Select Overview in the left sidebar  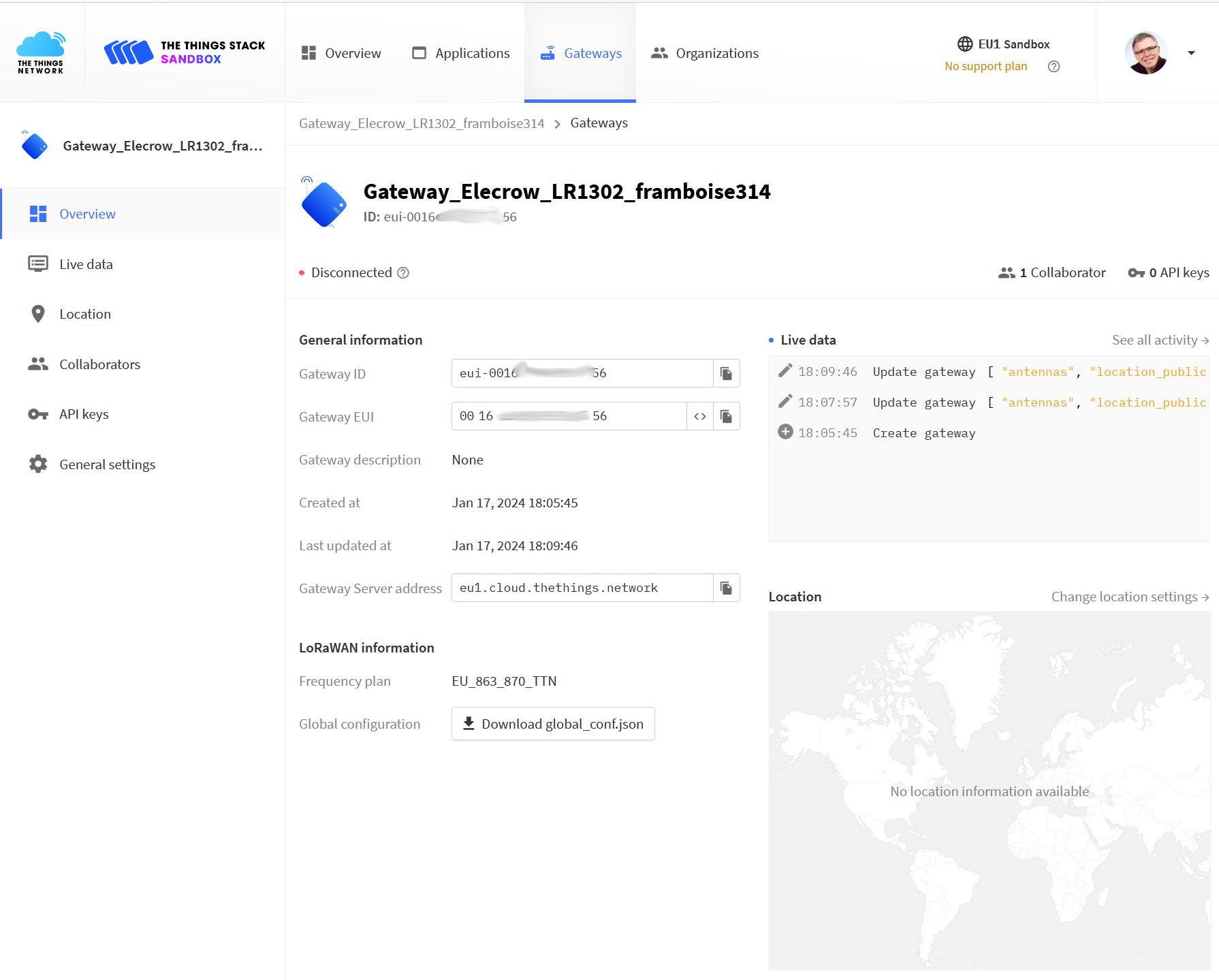(143, 214)
